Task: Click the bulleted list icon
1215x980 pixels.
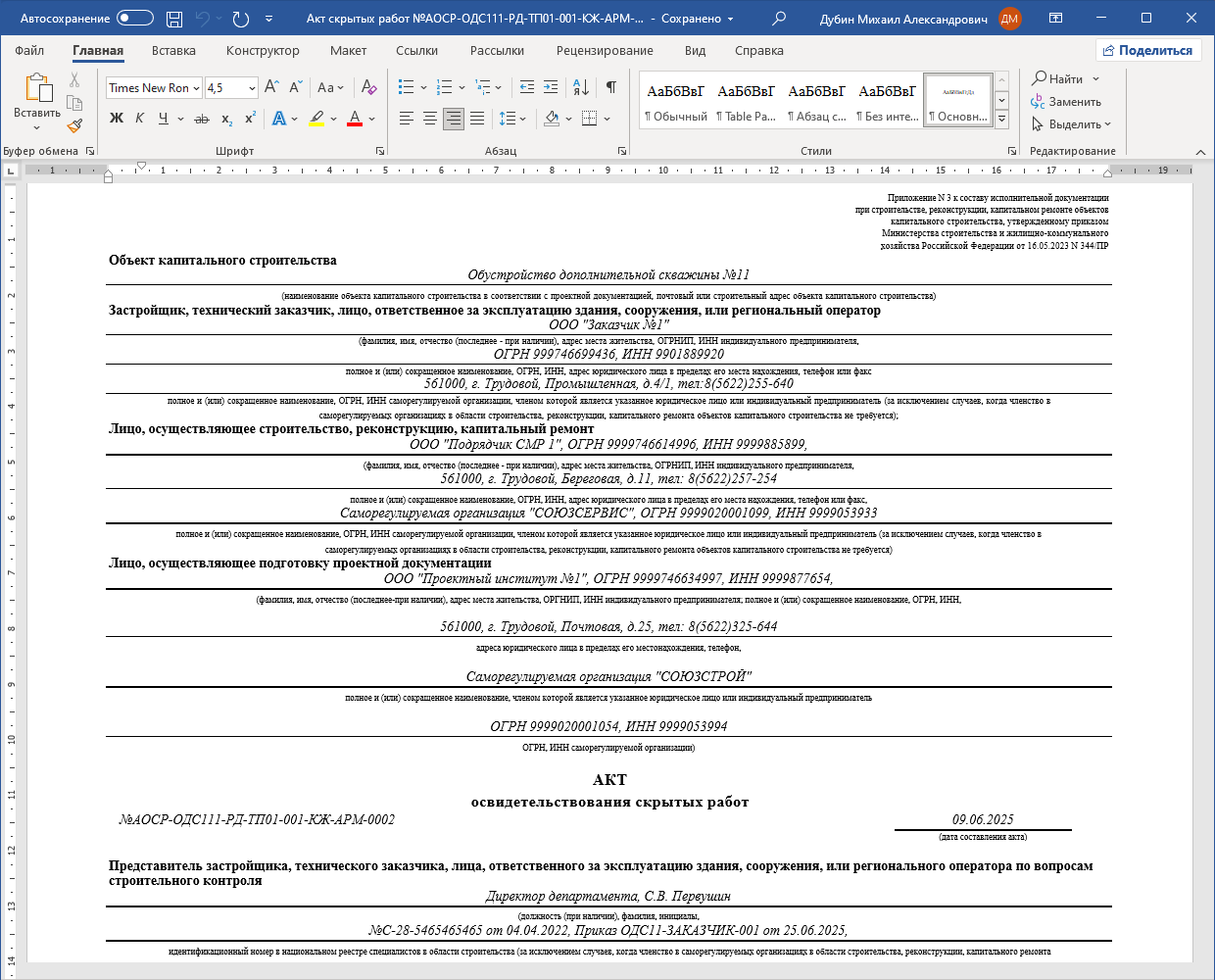Action: coord(407,87)
